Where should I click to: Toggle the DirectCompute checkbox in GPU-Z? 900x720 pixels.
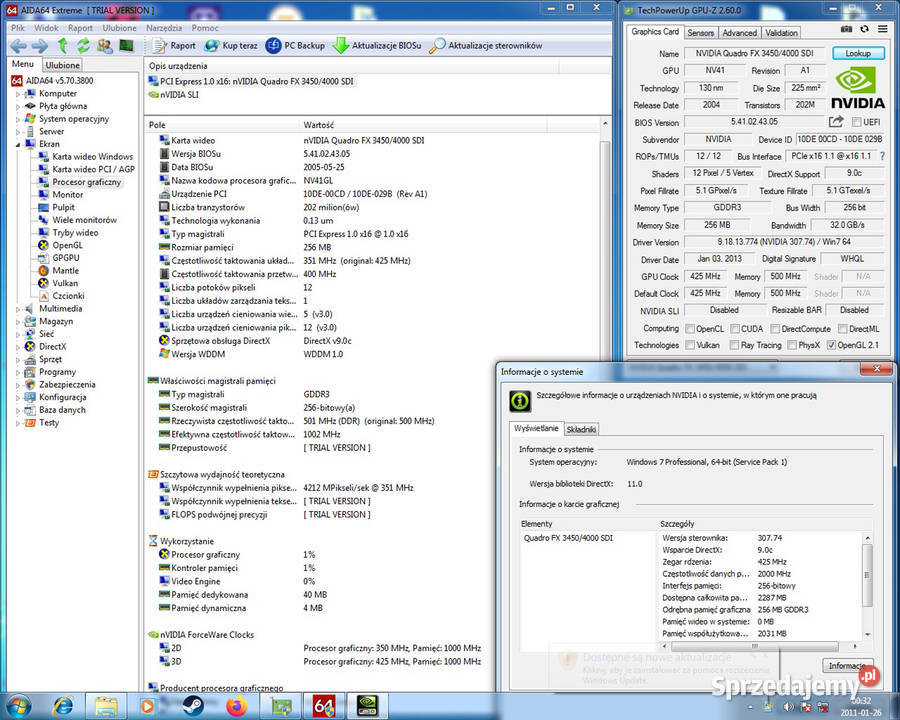[x=775, y=328]
